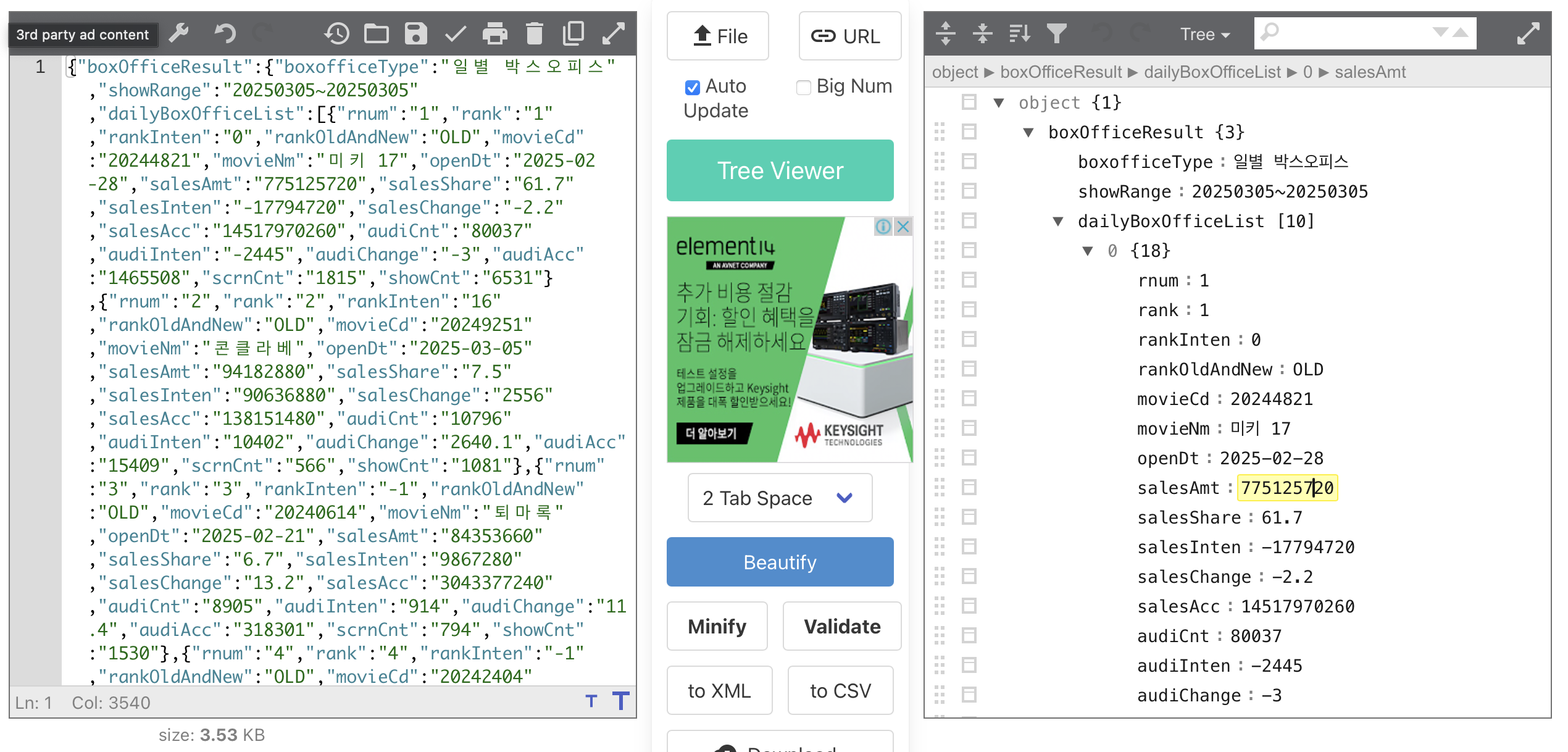Click the expand all icon in tree toolbar

[945, 33]
